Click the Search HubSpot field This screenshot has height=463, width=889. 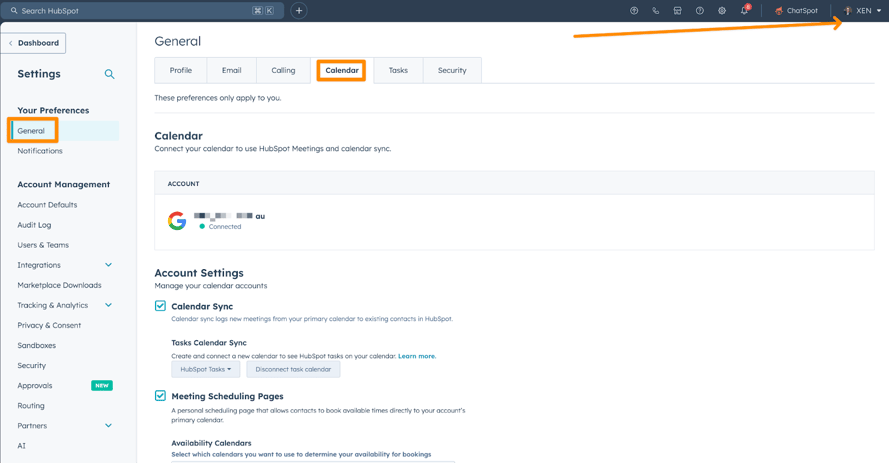(x=143, y=11)
